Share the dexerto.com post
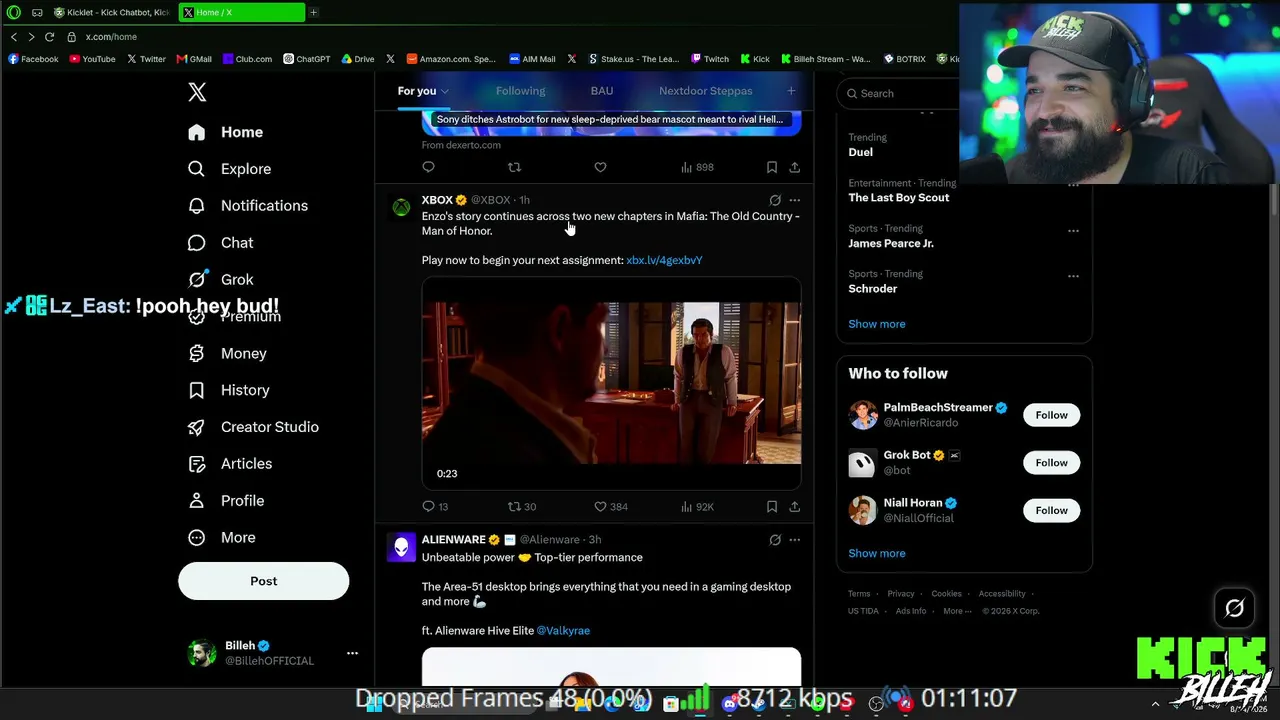 tap(794, 167)
